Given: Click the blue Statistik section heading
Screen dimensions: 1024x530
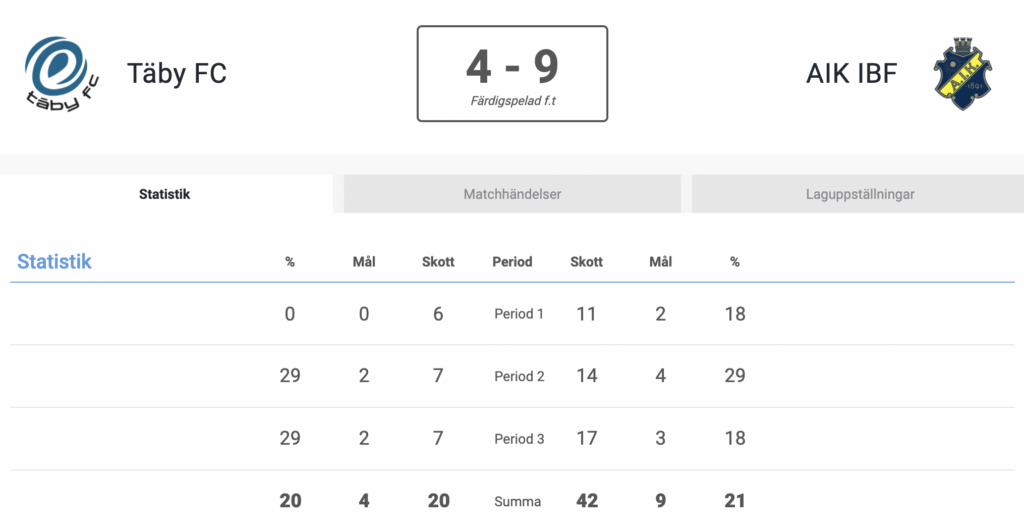Looking at the screenshot, I should pos(54,261).
